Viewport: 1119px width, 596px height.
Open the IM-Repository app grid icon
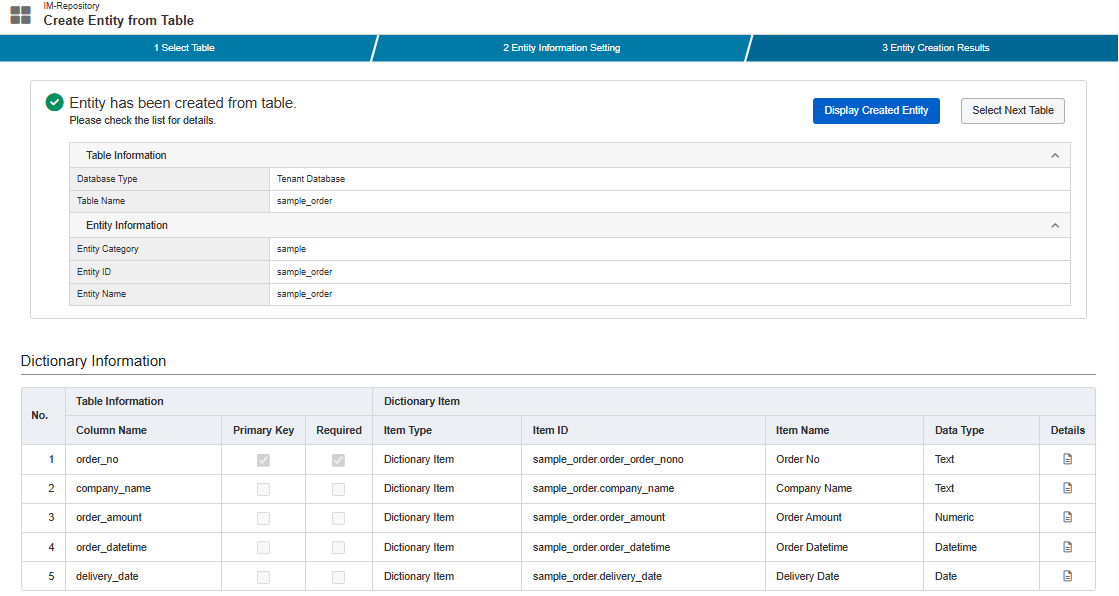pos(21,15)
